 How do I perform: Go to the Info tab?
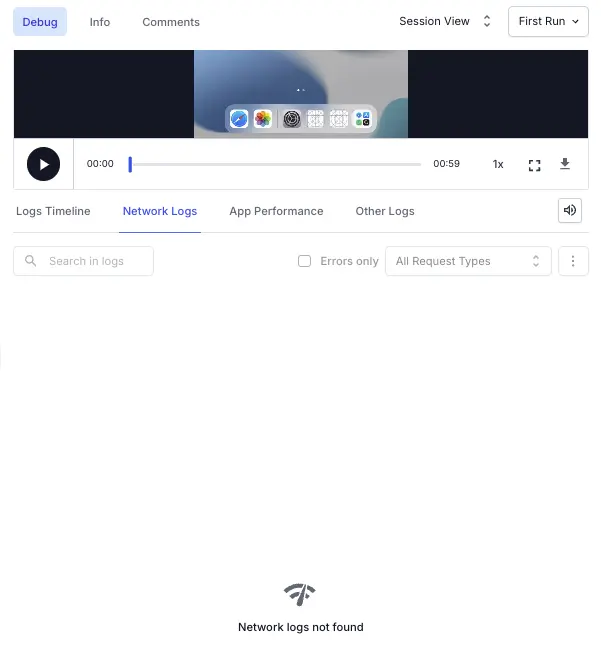(x=100, y=22)
